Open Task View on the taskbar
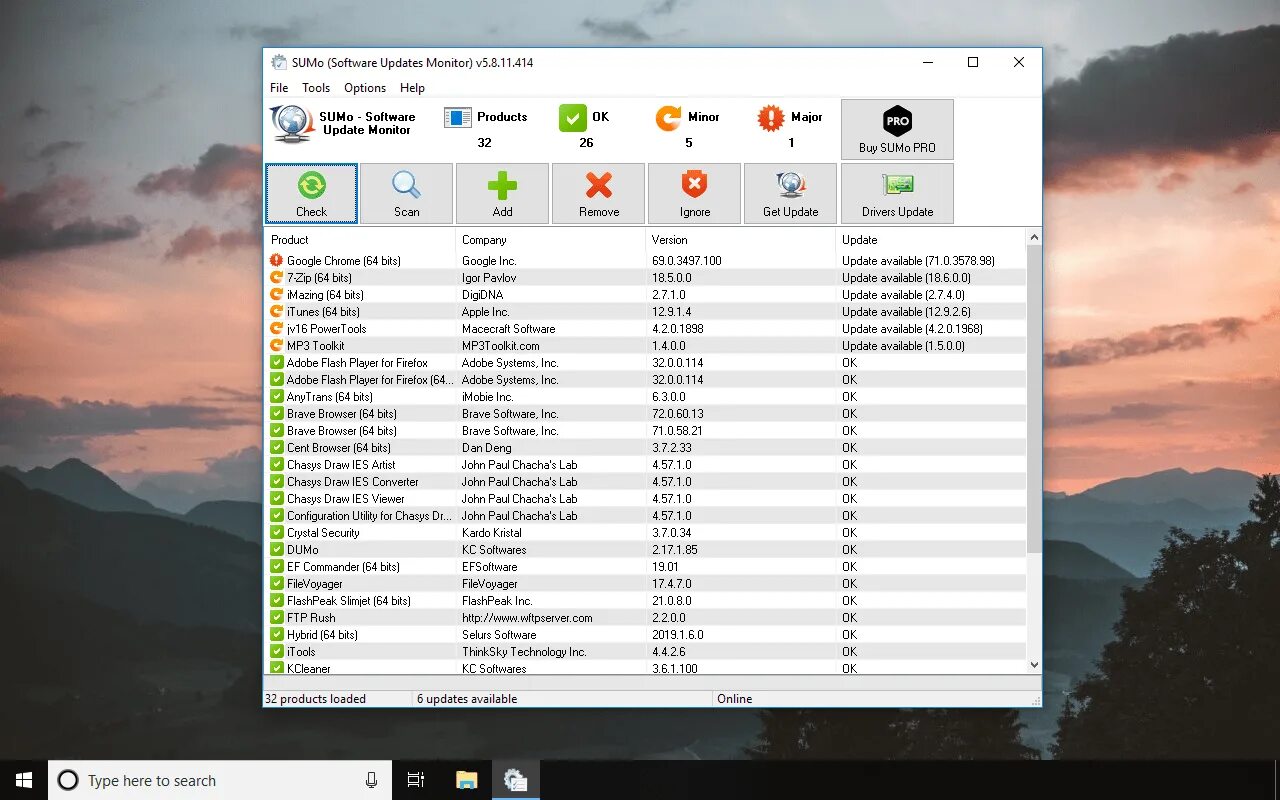This screenshot has width=1280, height=800. click(x=416, y=780)
